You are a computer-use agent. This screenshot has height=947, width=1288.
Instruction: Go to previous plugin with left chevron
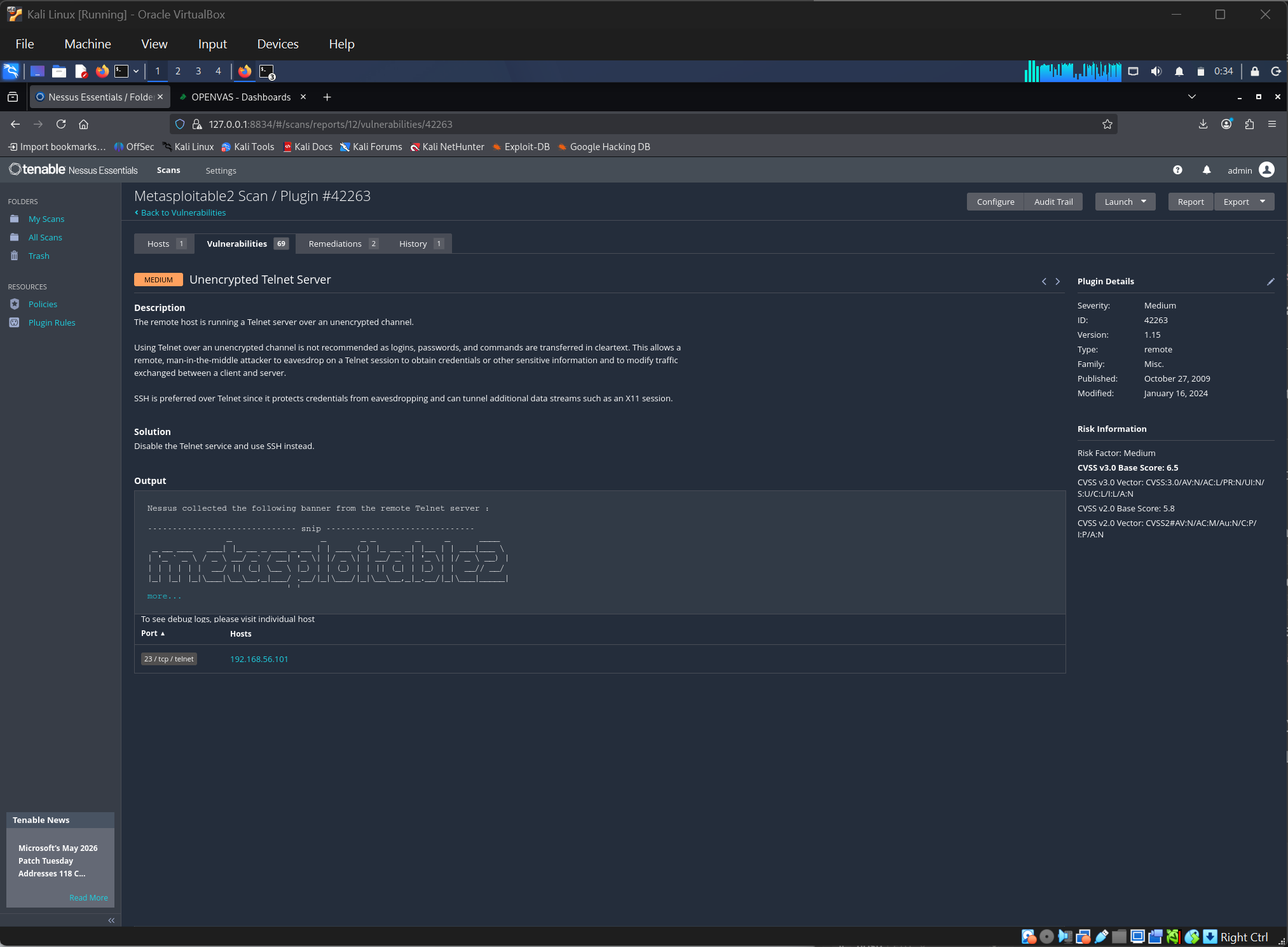1044,281
